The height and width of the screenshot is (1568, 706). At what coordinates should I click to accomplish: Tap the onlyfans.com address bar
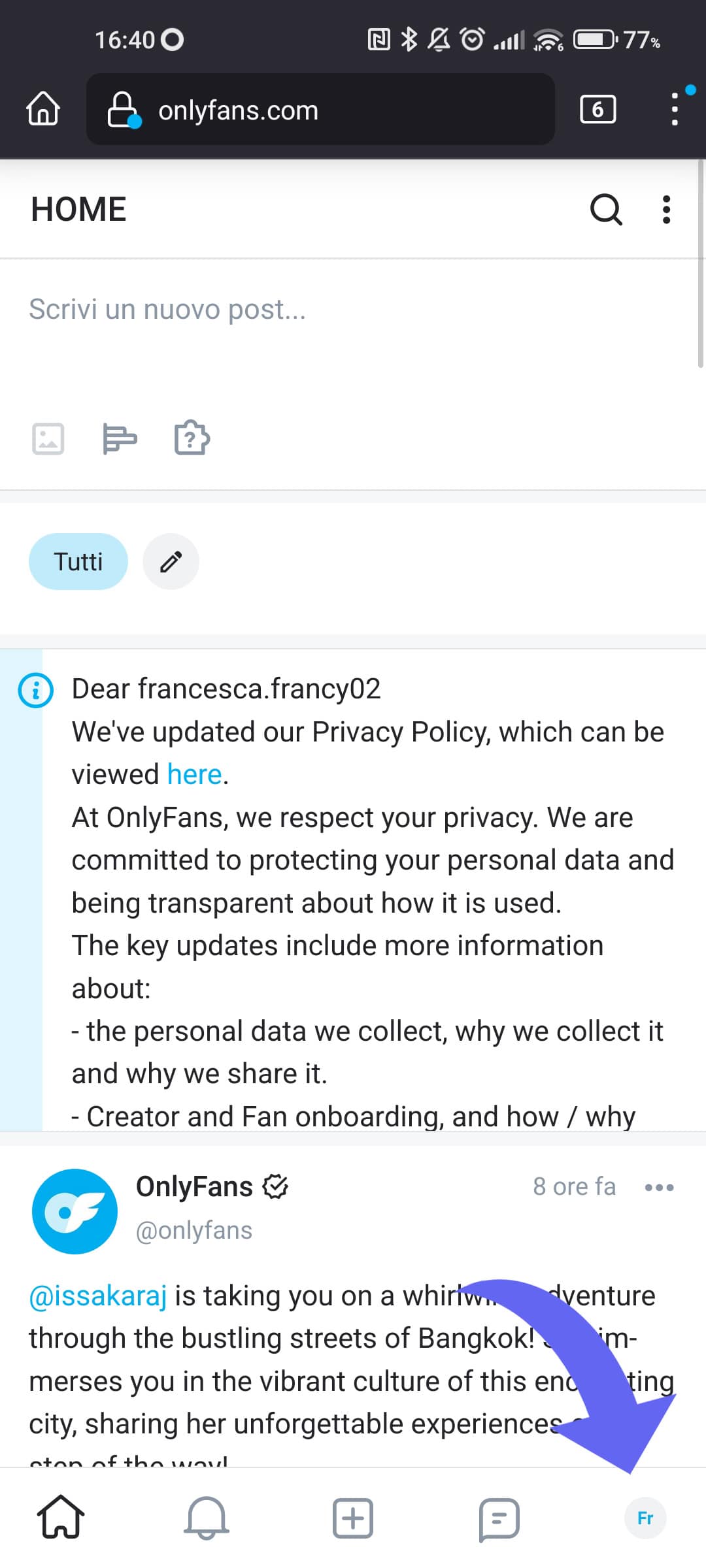tap(320, 110)
